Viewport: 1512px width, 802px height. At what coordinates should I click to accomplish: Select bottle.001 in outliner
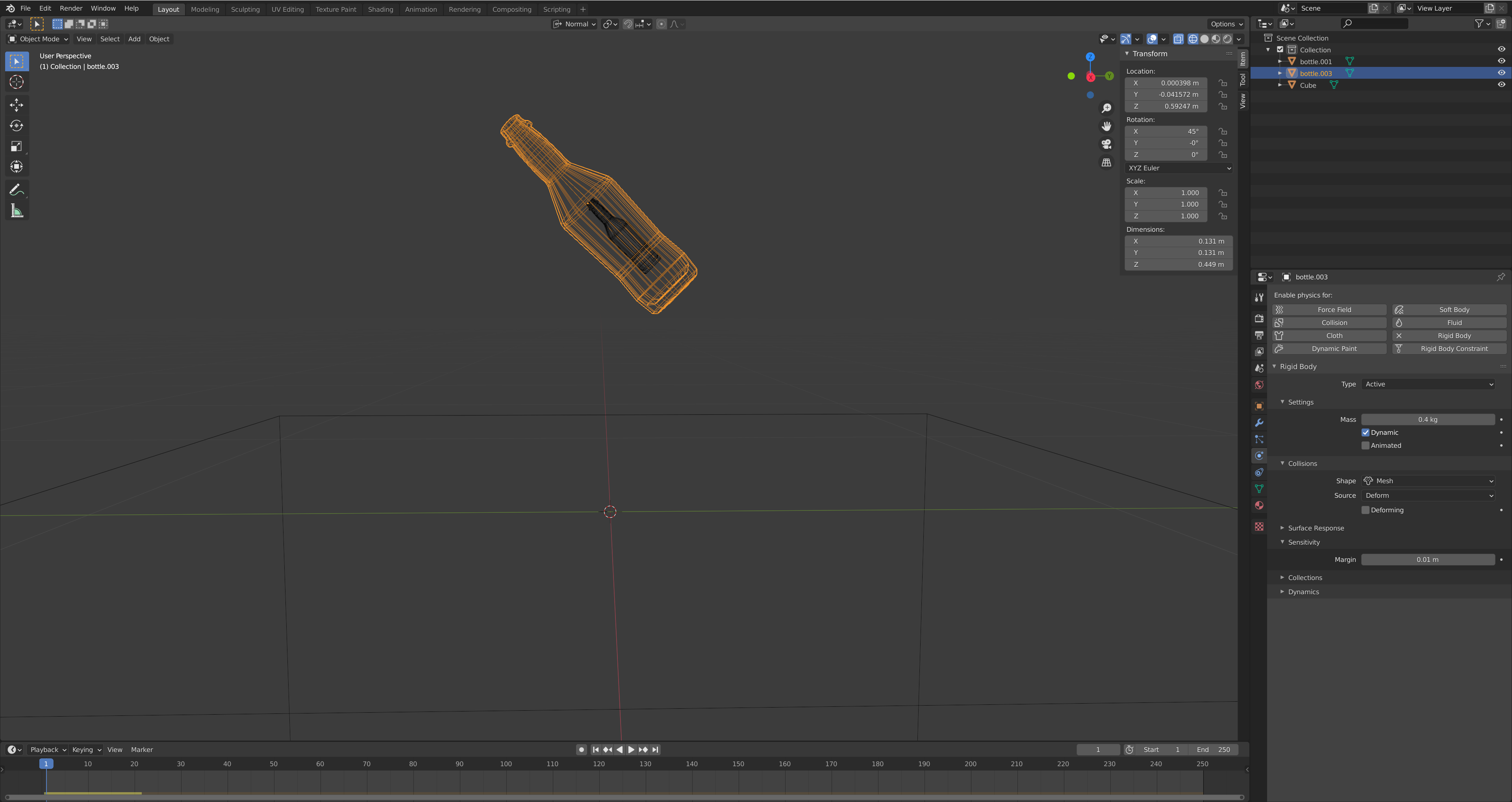click(x=1316, y=61)
